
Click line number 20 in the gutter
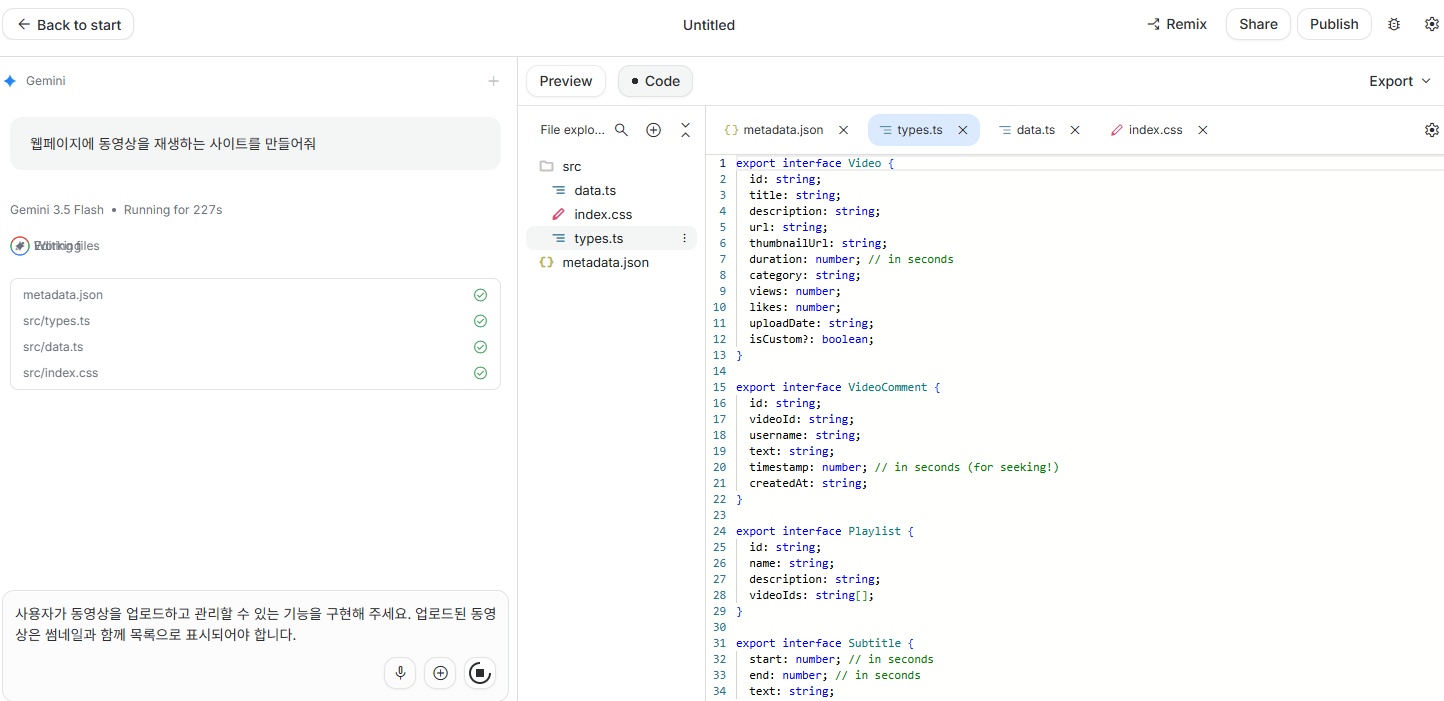click(720, 467)
